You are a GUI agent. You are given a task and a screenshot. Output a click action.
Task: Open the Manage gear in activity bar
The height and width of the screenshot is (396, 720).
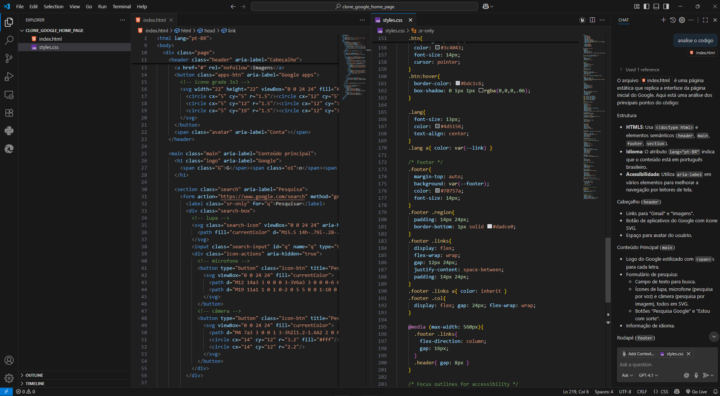point(9,379)
